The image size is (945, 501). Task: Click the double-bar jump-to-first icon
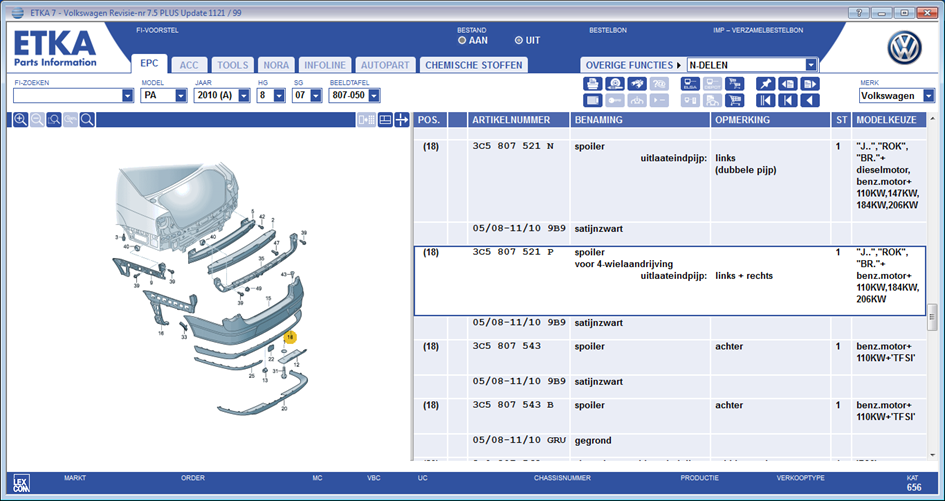765,100
